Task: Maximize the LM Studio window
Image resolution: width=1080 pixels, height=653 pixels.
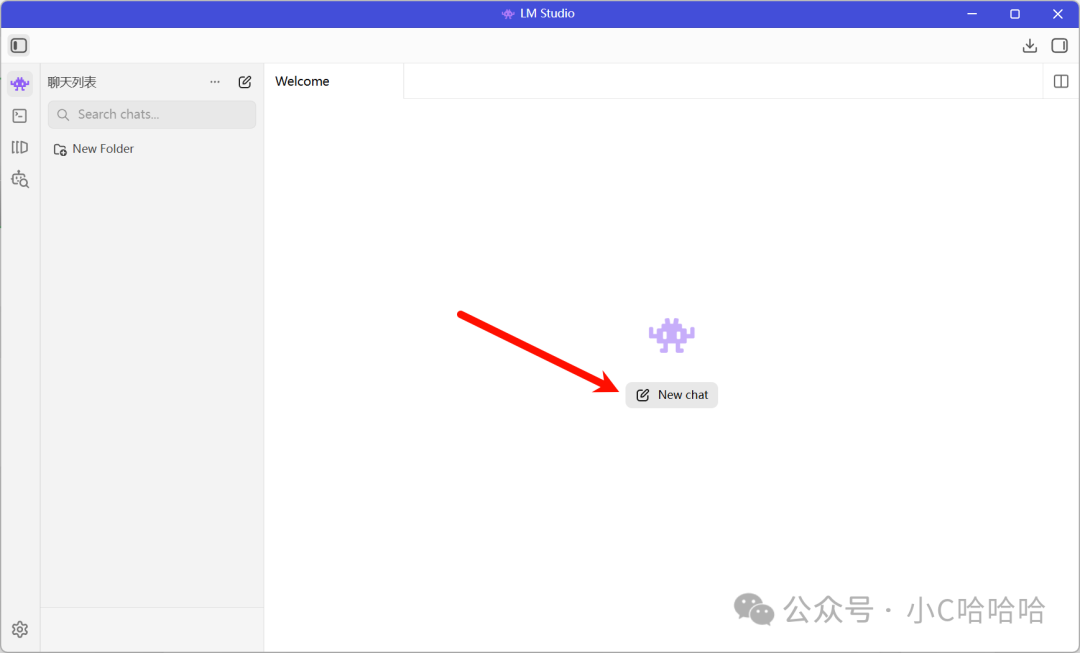Action: [1015, 14]
